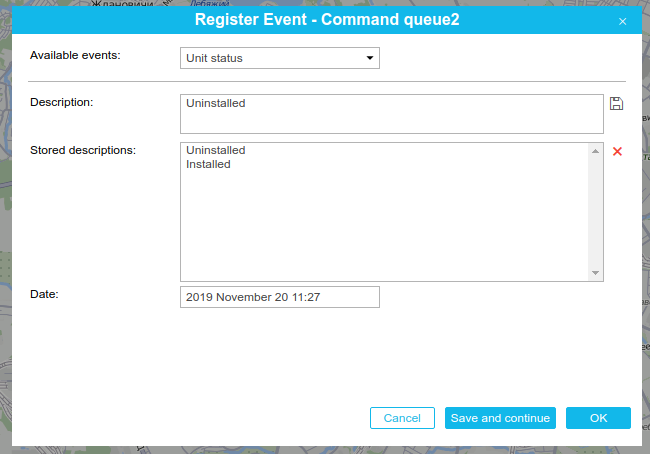Select "Installed" in stored descriptions list
Image resolution: width=650 pixels, height=454 pixels.
[x=209, y=164]
